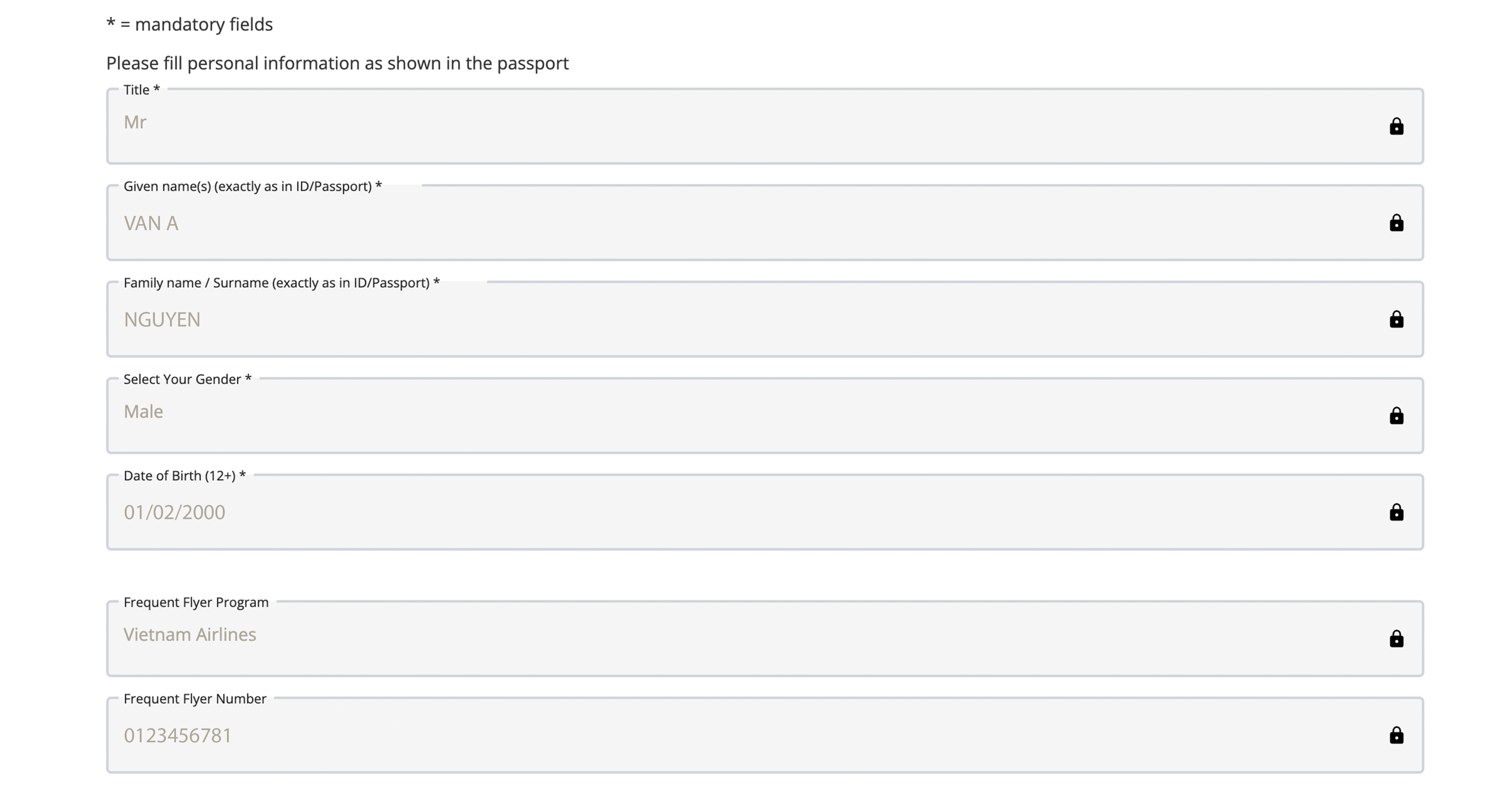Click the Vietnam Airlines program value
The width and height of the screenshot is (1512, 787).
click(190, 634)
